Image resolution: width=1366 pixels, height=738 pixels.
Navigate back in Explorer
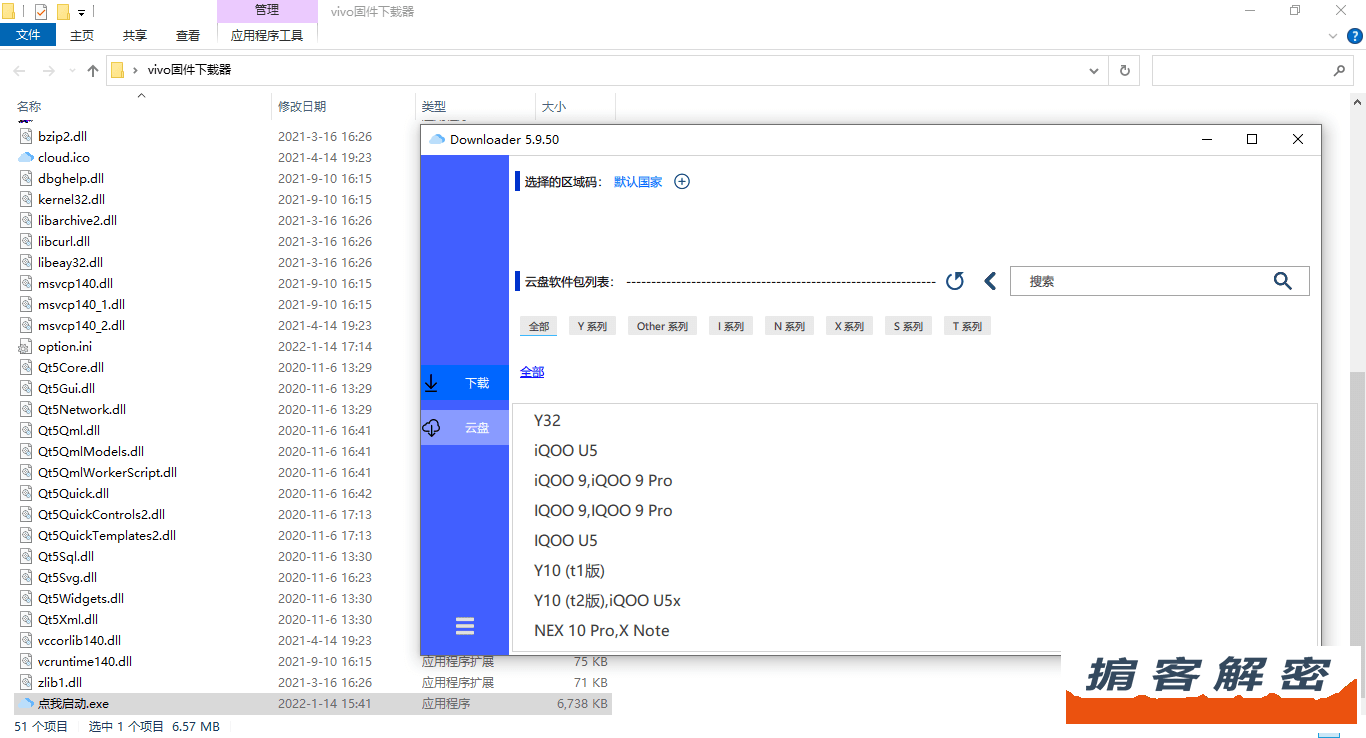(x=19, y=70)
